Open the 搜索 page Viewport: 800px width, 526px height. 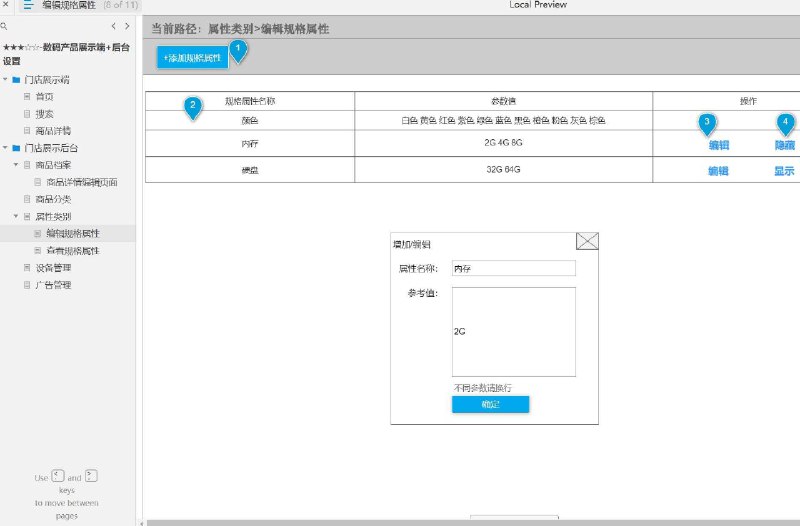[x=44, y=114]
